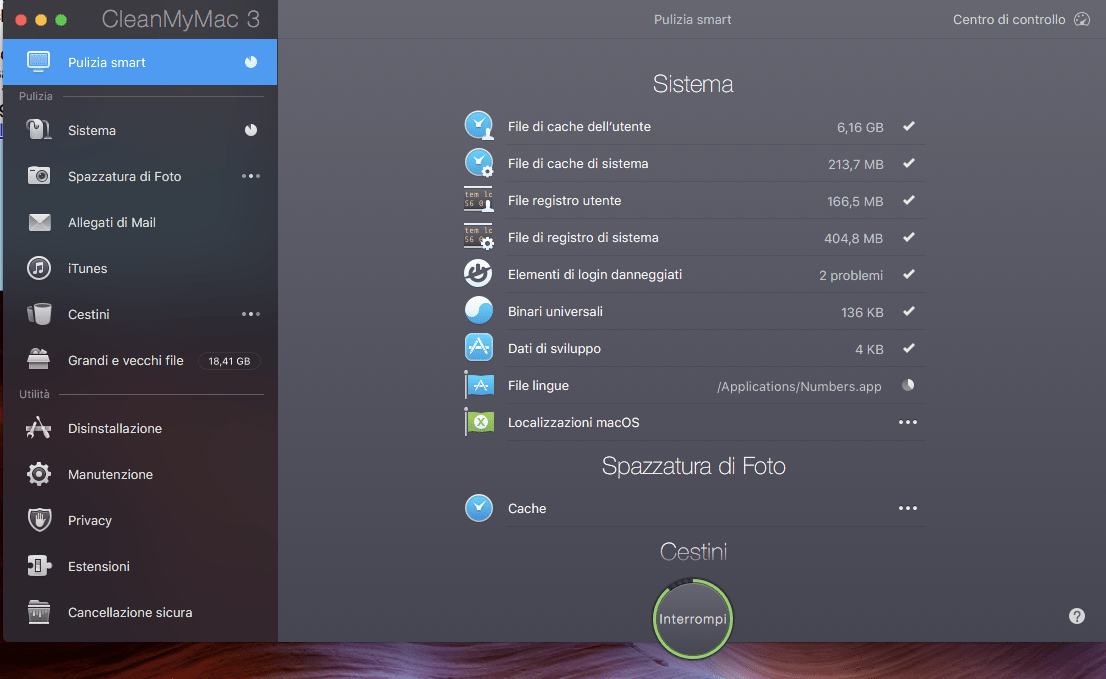The width and height of the screenshot is (1106, 679).
Task: Select the iTunes music note icon
Action: (x=39, y=268)
